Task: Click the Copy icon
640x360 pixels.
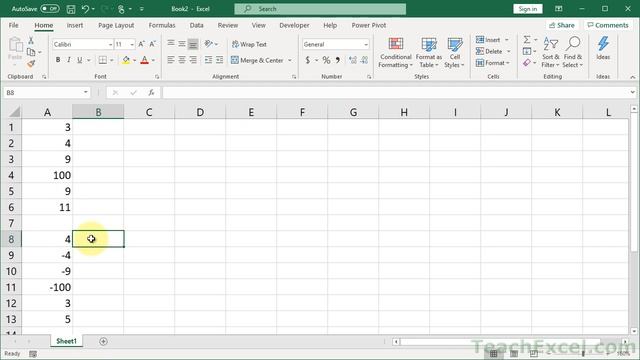Action: tap(31, 52)
